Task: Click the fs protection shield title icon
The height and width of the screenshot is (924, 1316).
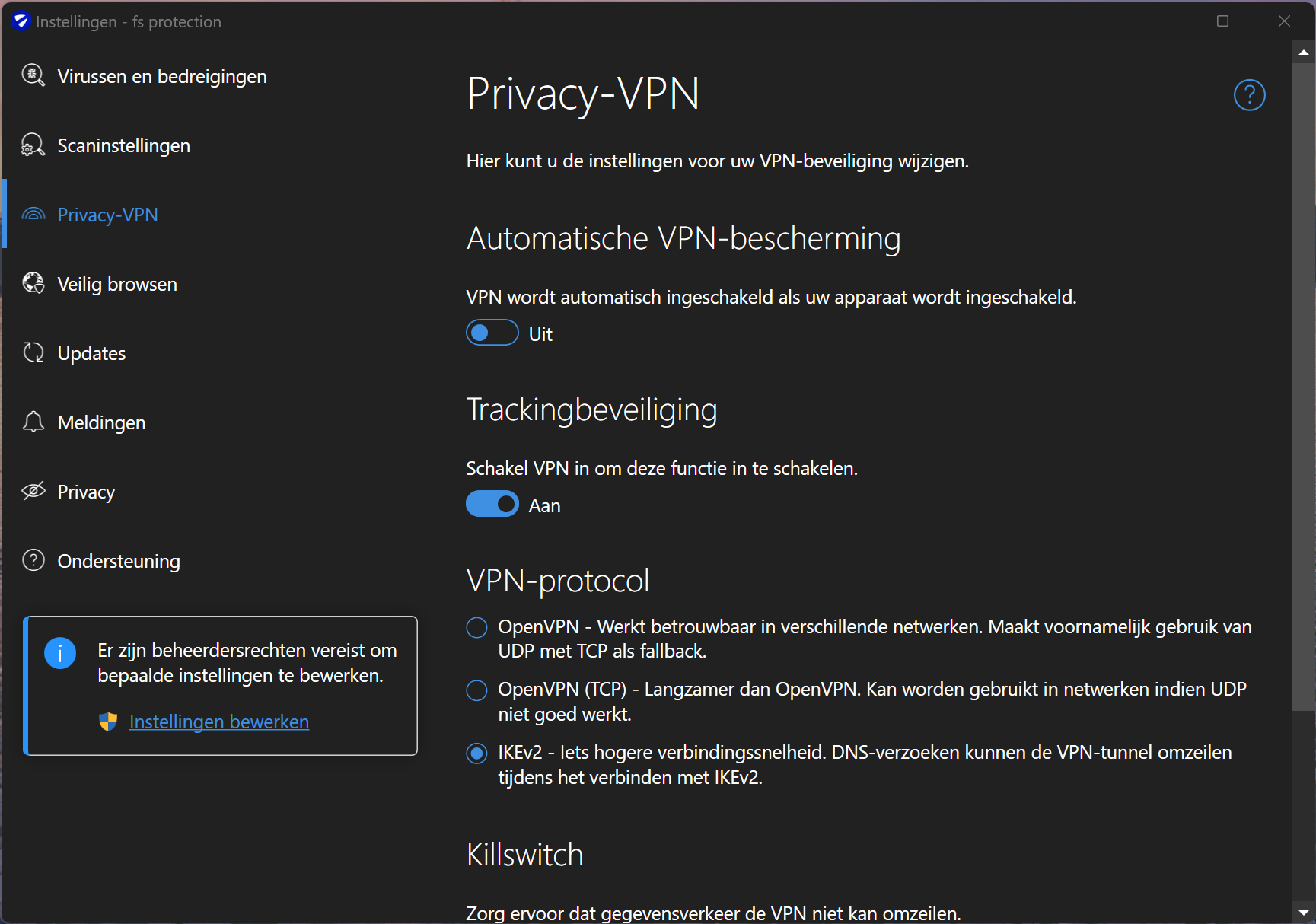Action: pyautogui.click(x=21, y=21)
